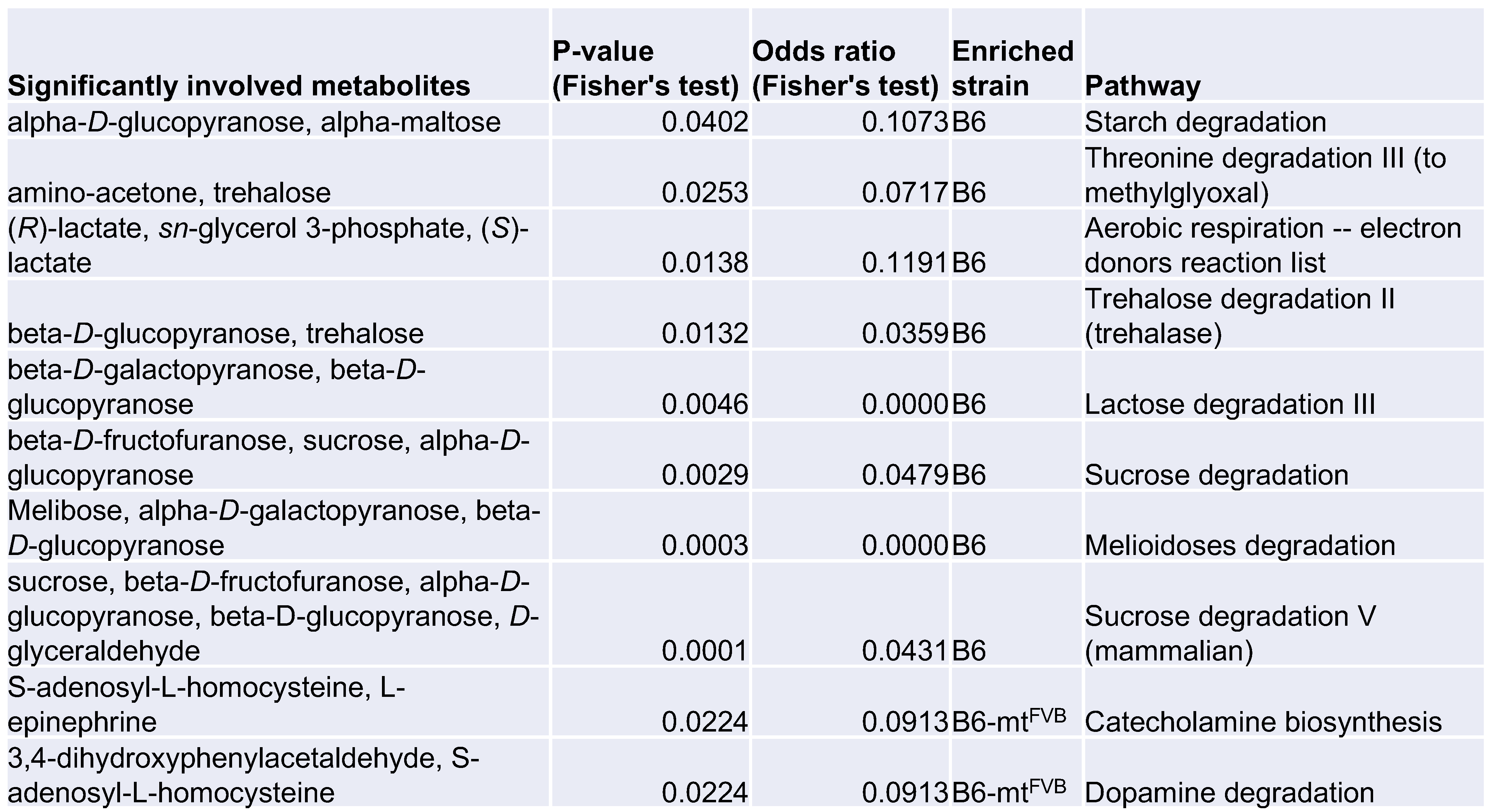Click the odds ratio value 0.0717

click(905, 193)
